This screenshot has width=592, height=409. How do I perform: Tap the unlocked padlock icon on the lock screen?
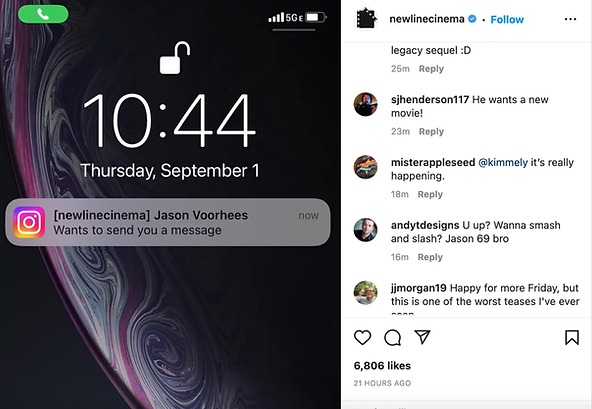click(x=174, y=57)
